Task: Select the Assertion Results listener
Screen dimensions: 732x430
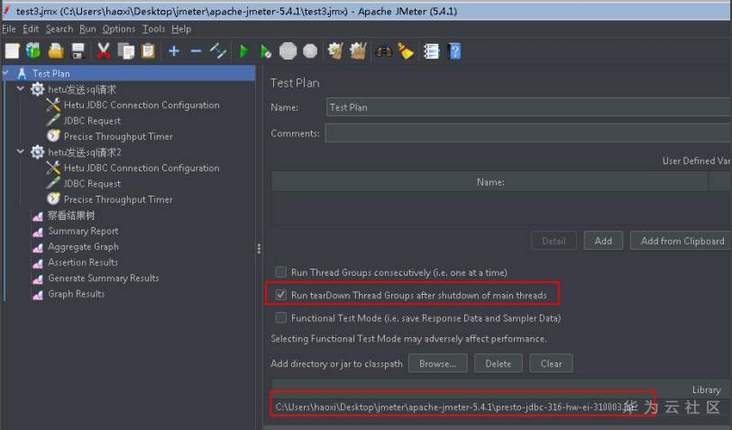Action: (82, 262)
